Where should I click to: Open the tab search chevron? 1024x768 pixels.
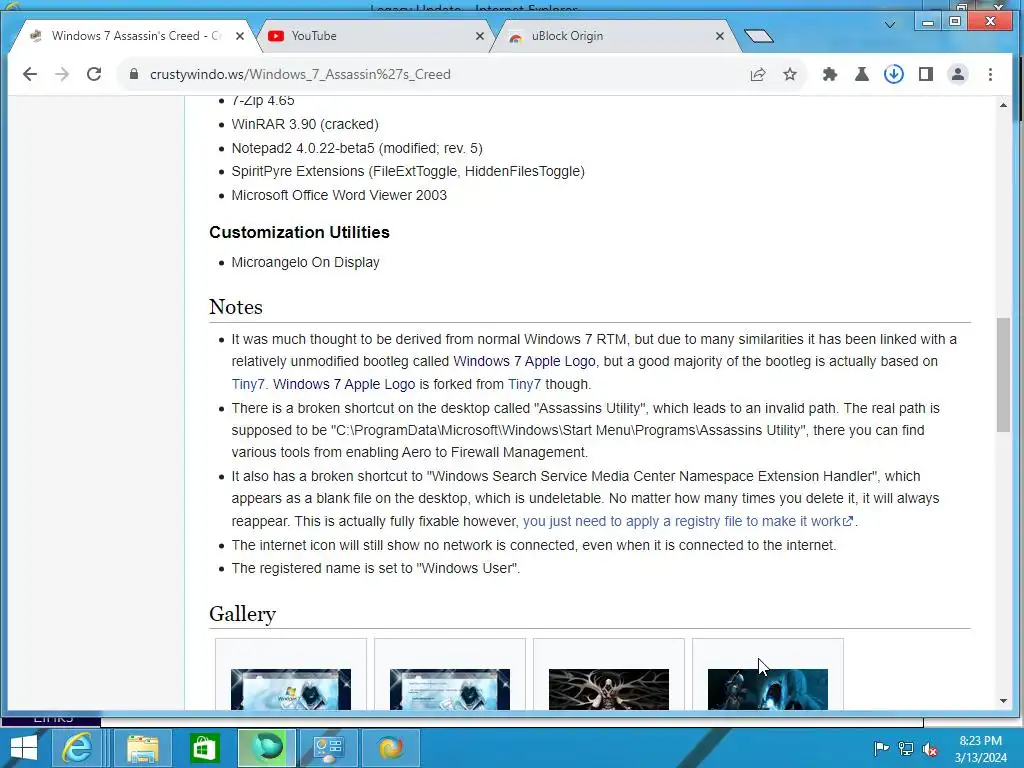(x=889, y=25)
